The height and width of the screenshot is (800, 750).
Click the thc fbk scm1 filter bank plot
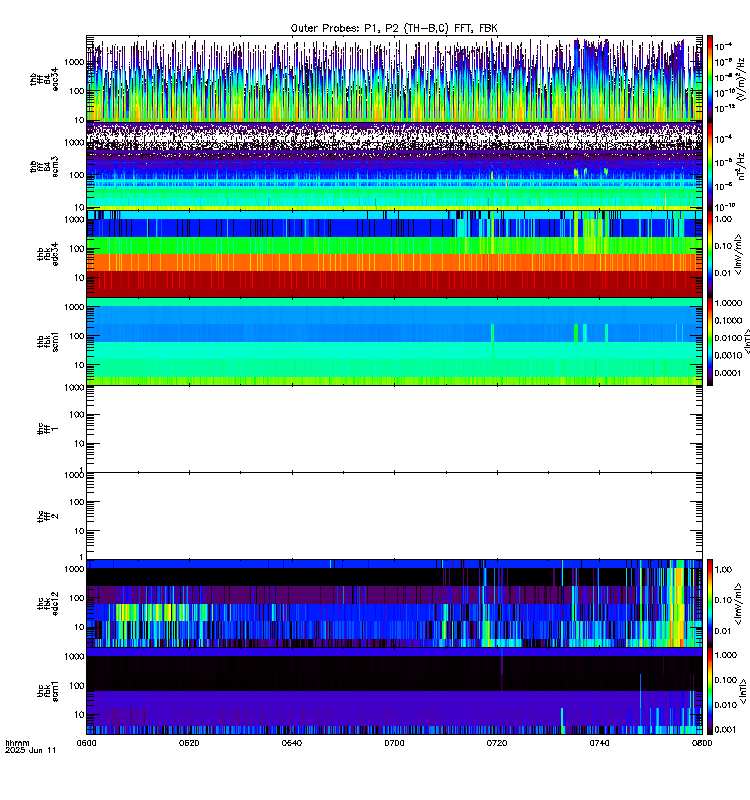pos(394,691)
